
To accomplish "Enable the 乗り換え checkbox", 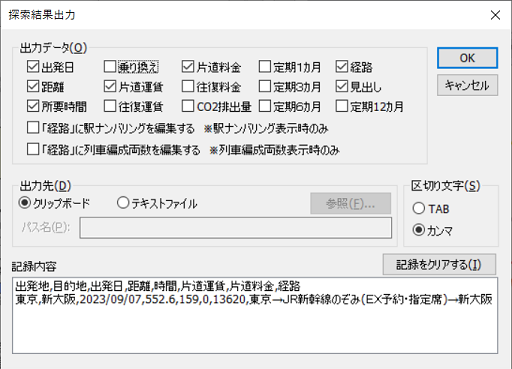I will coord(110,67).
